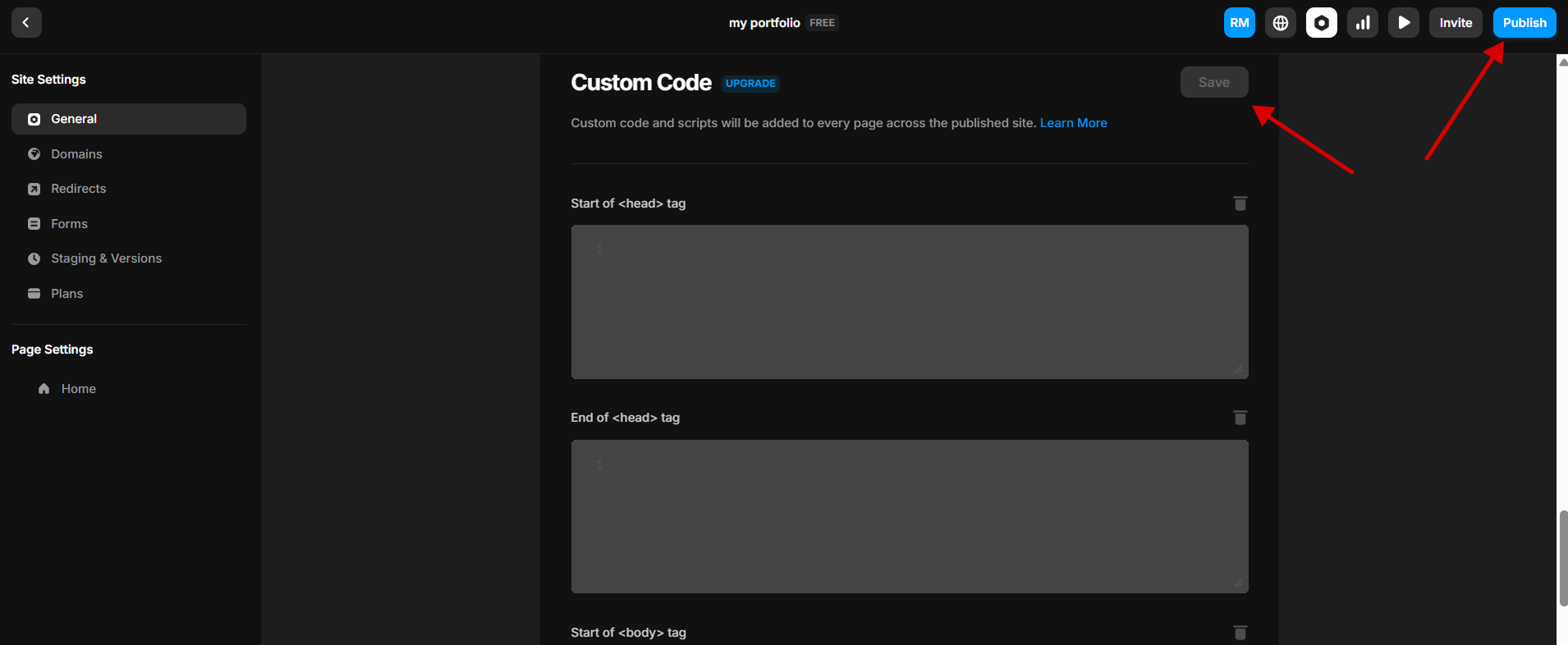Open the analytics bar chart icon
This screenshot has width=1568, height=645.
tap(1362, 23)
